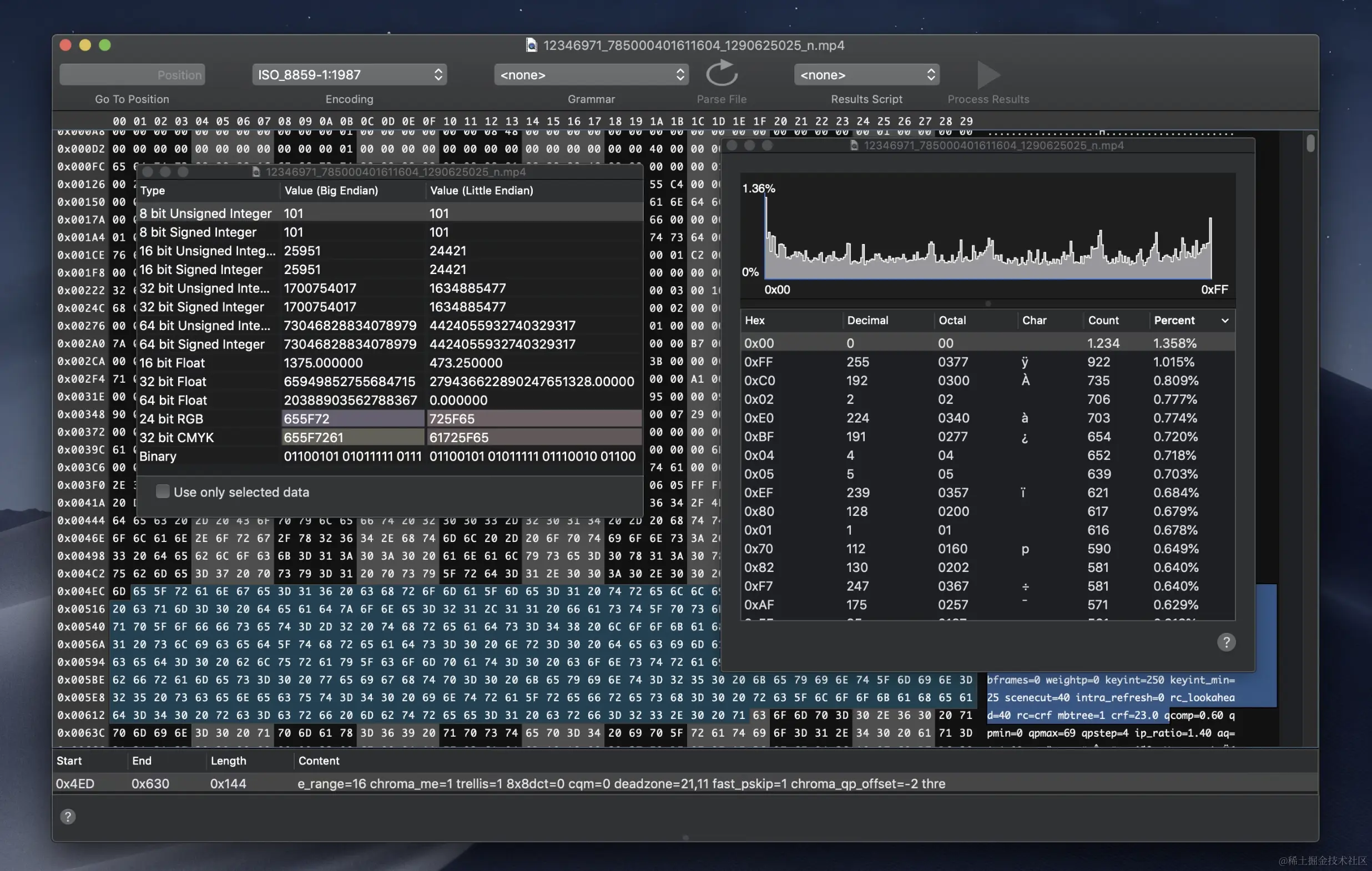
Task: Open the Results Script none dropdown
Action: coord(866,75)
